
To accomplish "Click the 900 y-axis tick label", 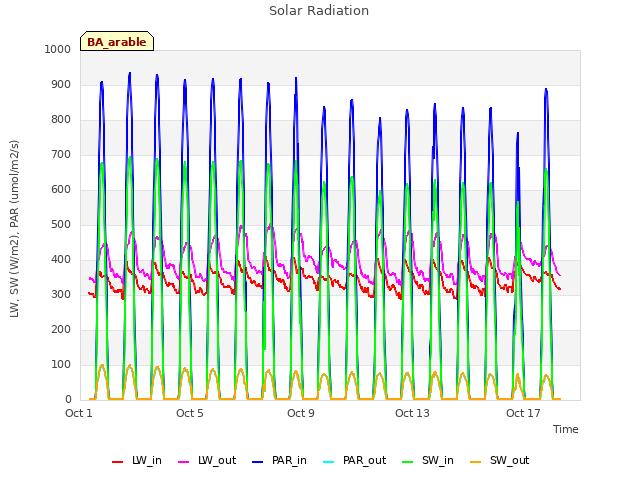I will click(x=61, y=84).
